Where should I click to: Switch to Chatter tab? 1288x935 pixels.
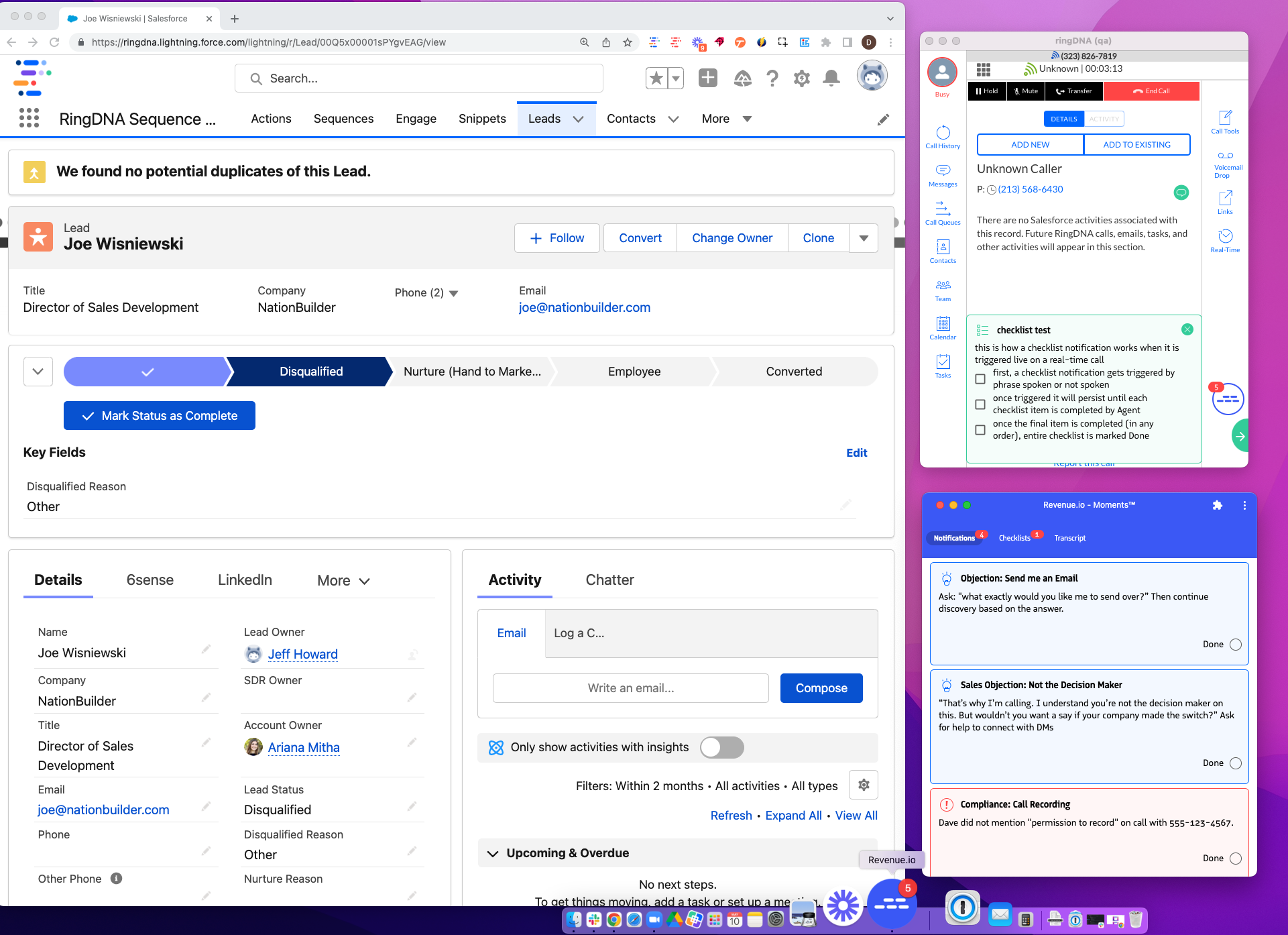pyautogui.click(x=609, y=580)
